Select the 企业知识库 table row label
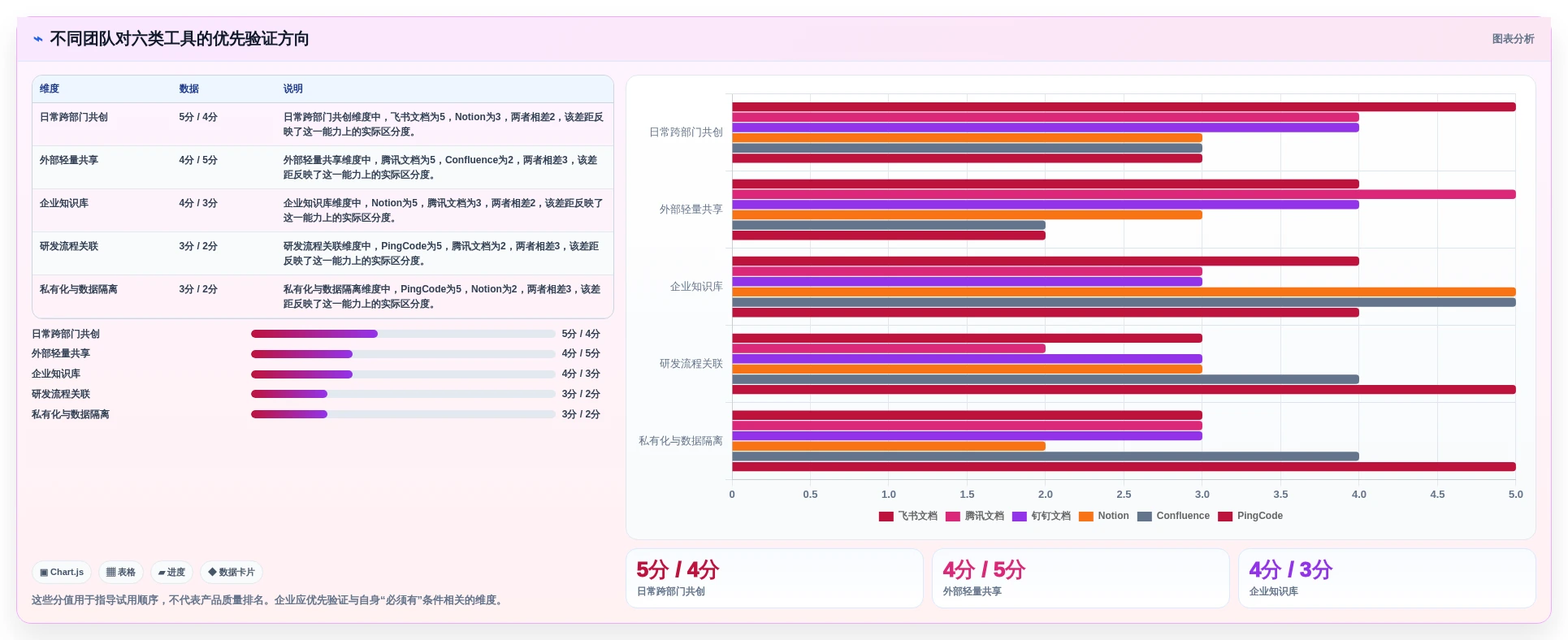The height and width of the screenshot is (640, 1568). point(64,203)
